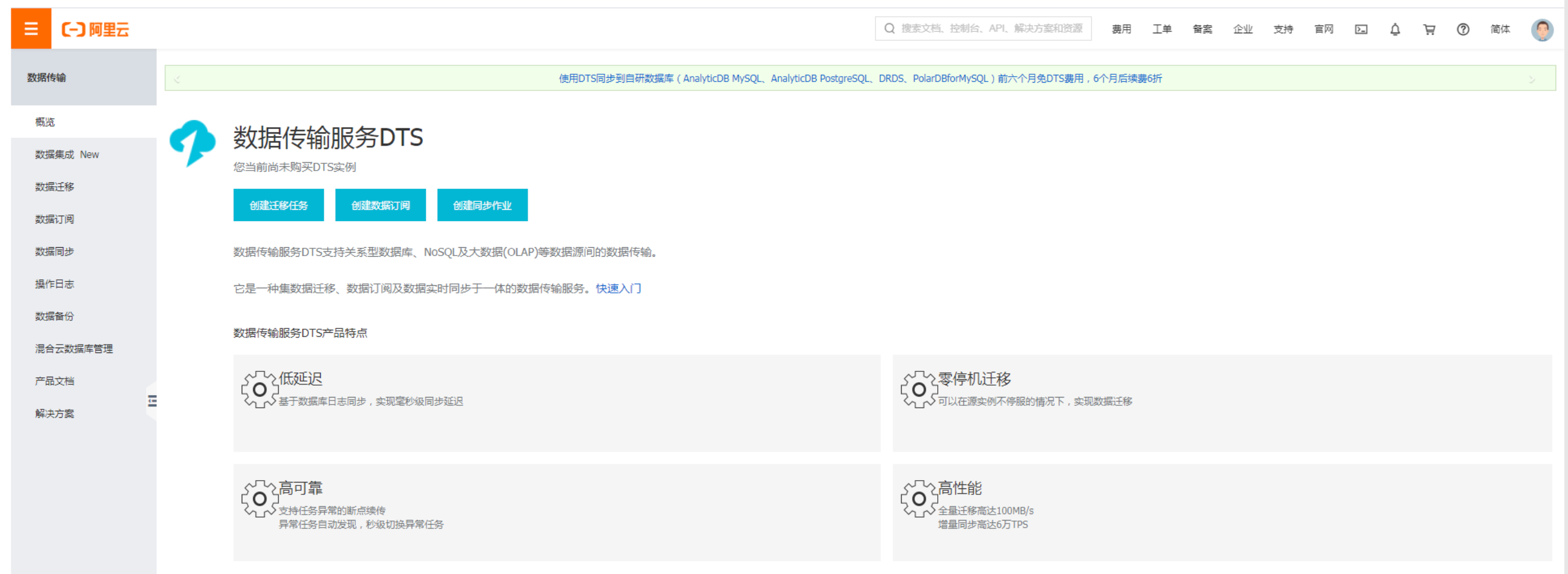Show previous banner announcement arrow

tap(177, 79)
